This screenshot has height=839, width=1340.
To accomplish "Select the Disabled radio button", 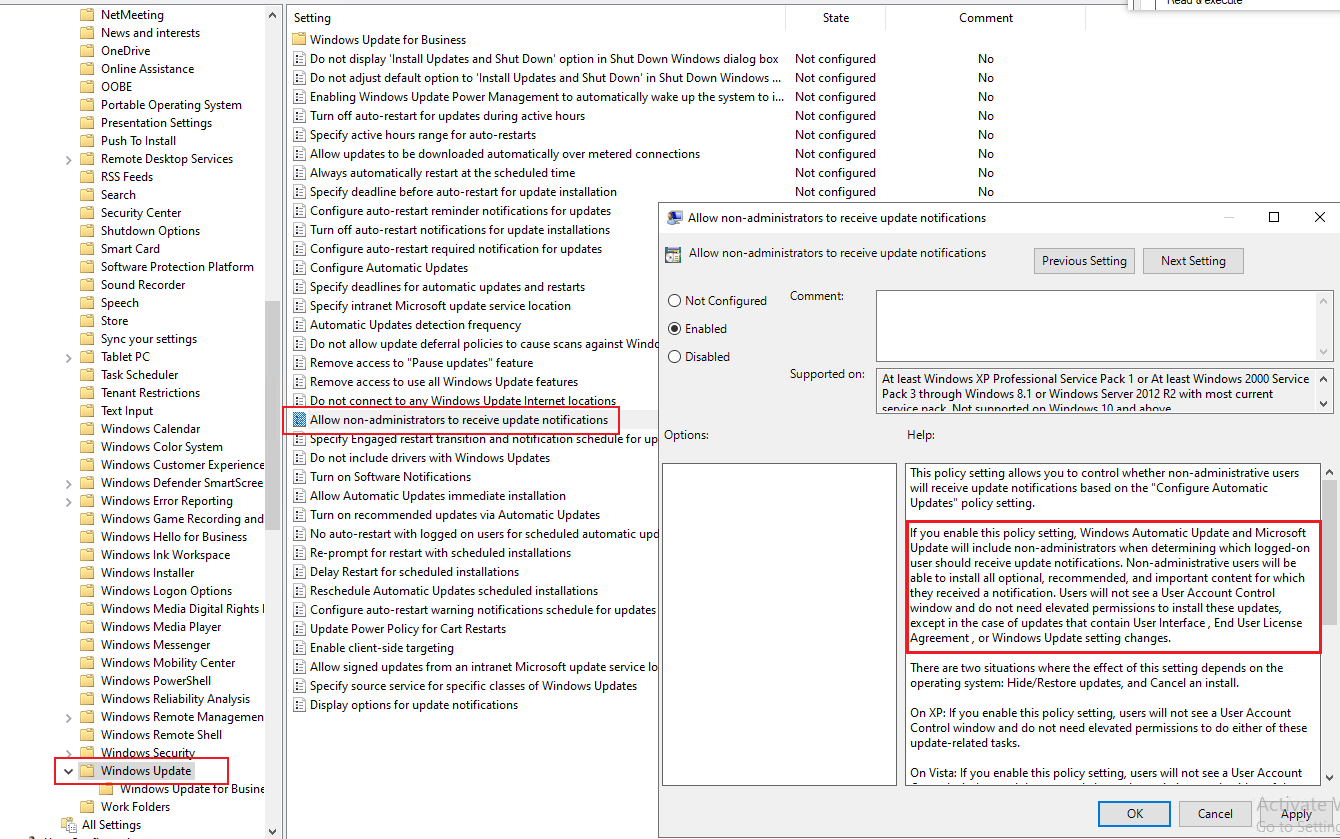I will pyautogui.click(x=675, y=356).
